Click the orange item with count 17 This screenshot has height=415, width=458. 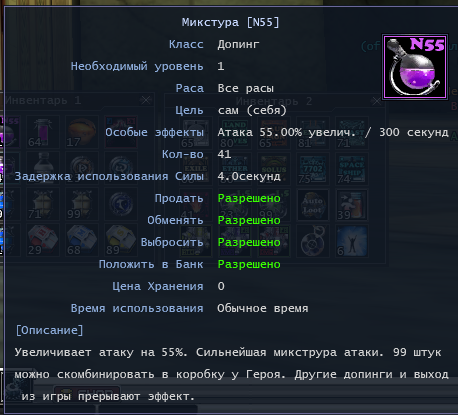point(82,132)
